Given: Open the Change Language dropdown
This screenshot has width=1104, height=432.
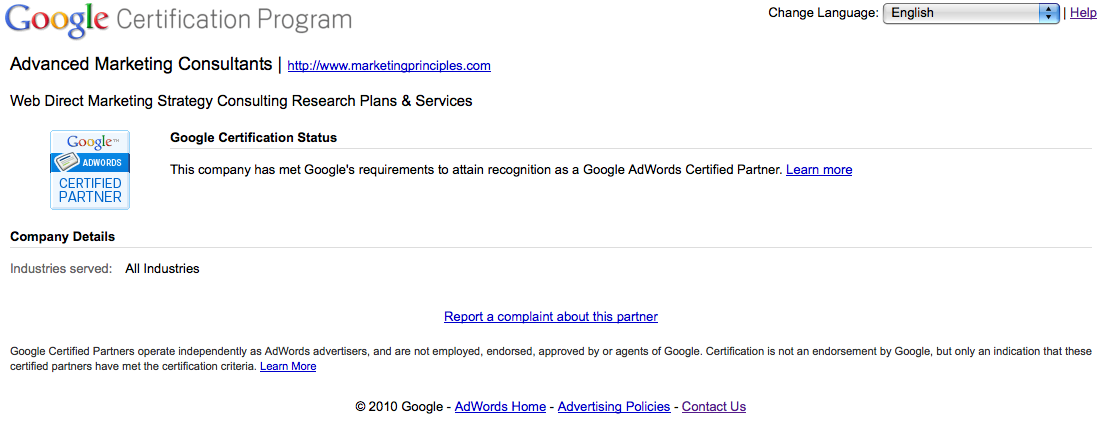Looking at the screenshot, I should pos(970,13).
